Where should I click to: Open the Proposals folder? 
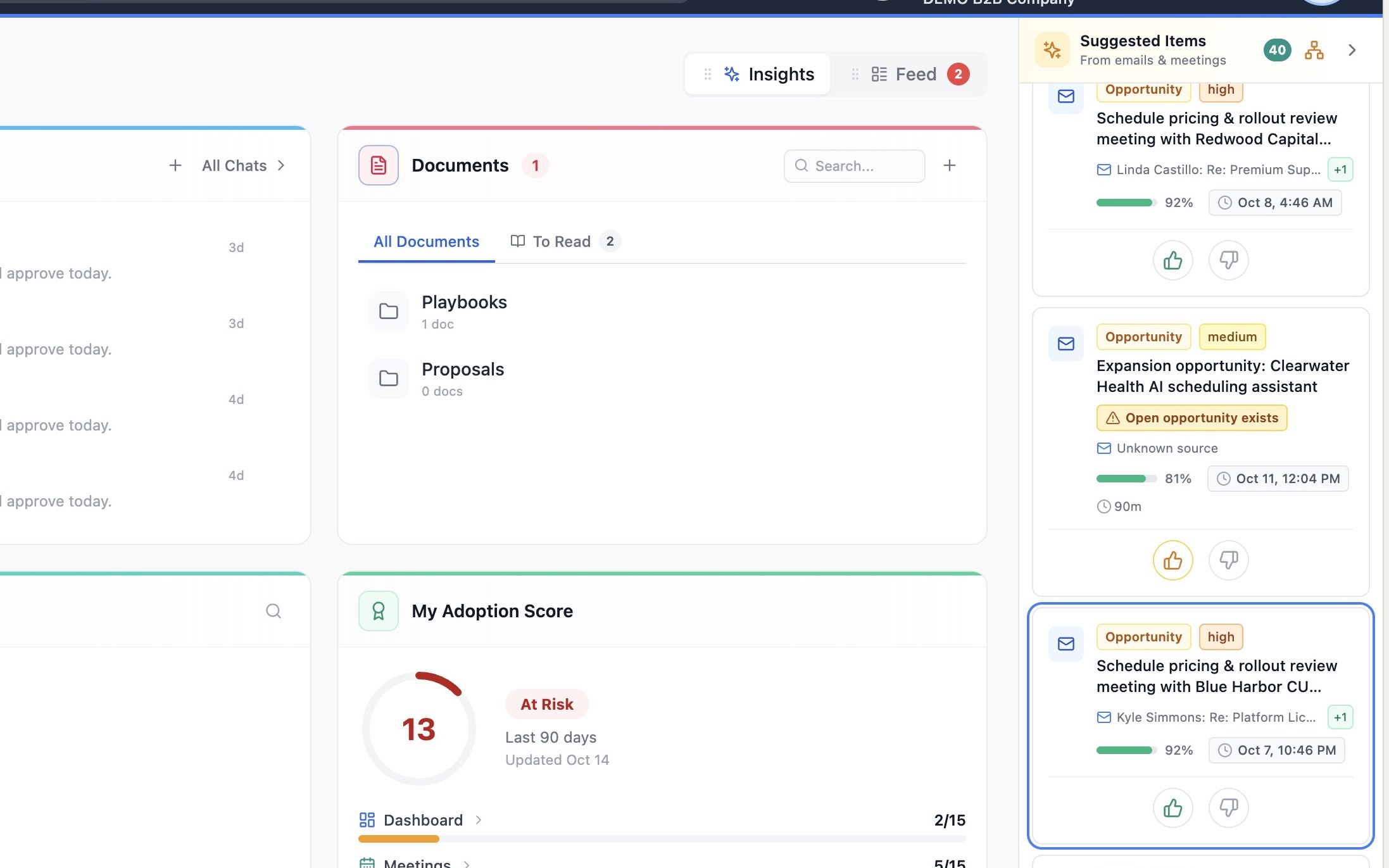464,379
